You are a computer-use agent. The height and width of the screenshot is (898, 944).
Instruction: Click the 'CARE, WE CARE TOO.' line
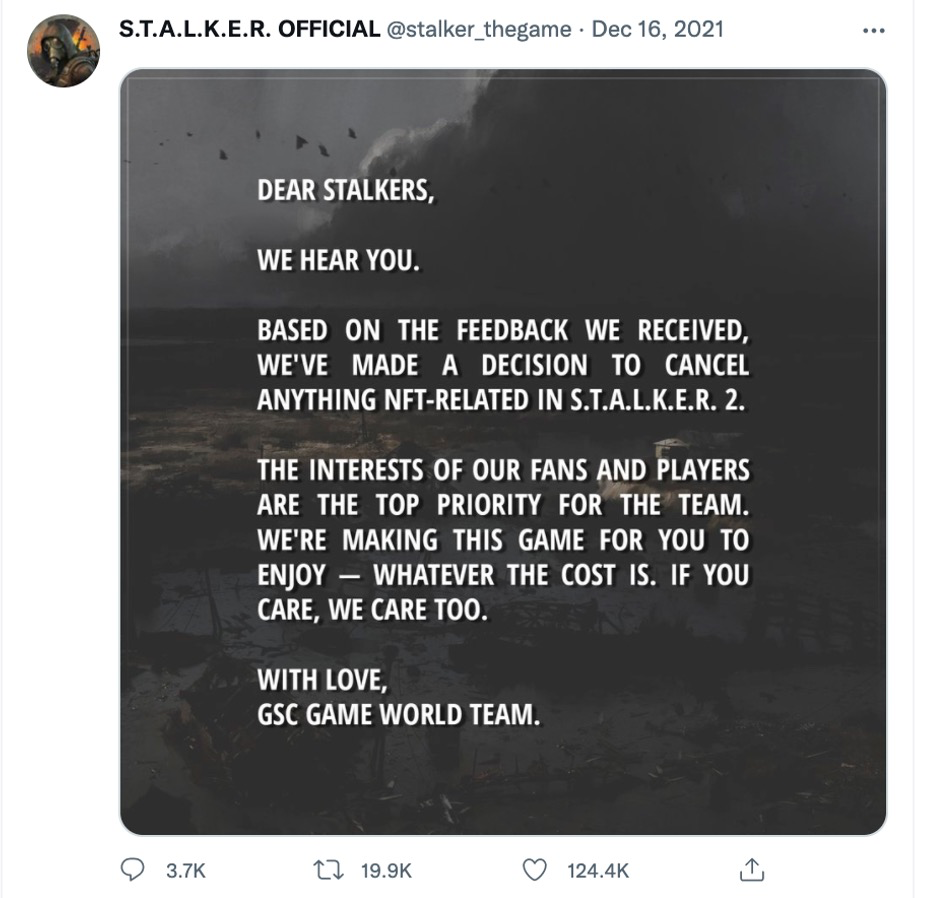point(374,610)
